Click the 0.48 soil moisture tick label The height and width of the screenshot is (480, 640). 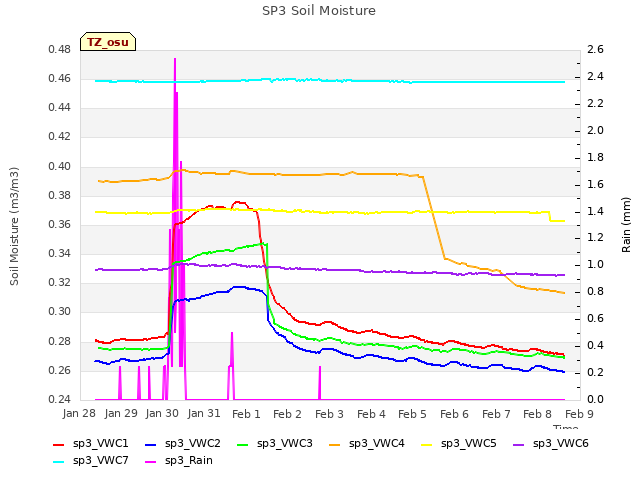pos(60,50)
